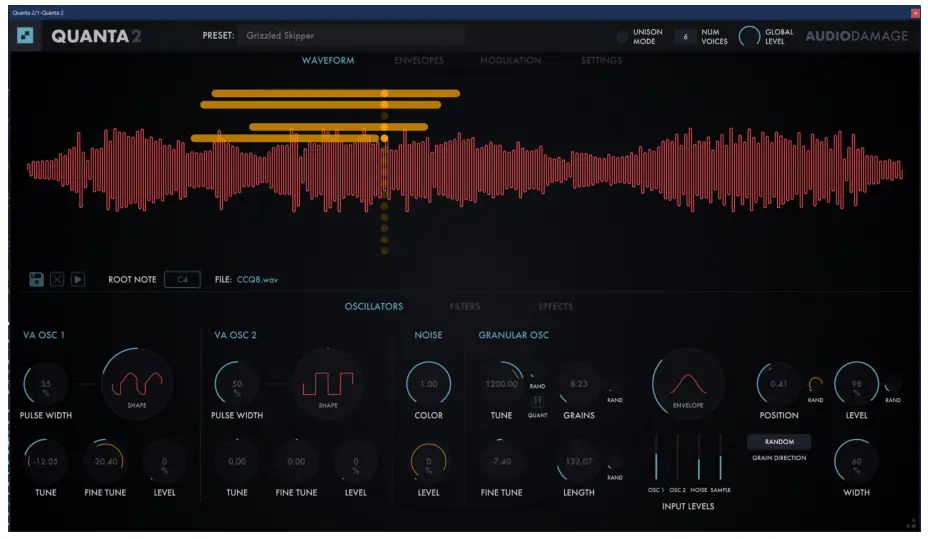
Task: Open the Root Note C4 selector
Action: click(182, 279)
